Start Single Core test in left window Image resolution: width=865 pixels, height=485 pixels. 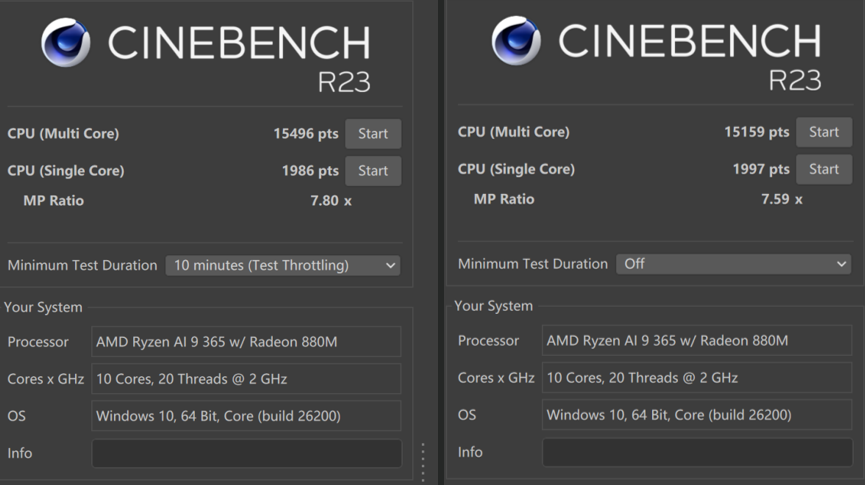click(x=373, y=170)
